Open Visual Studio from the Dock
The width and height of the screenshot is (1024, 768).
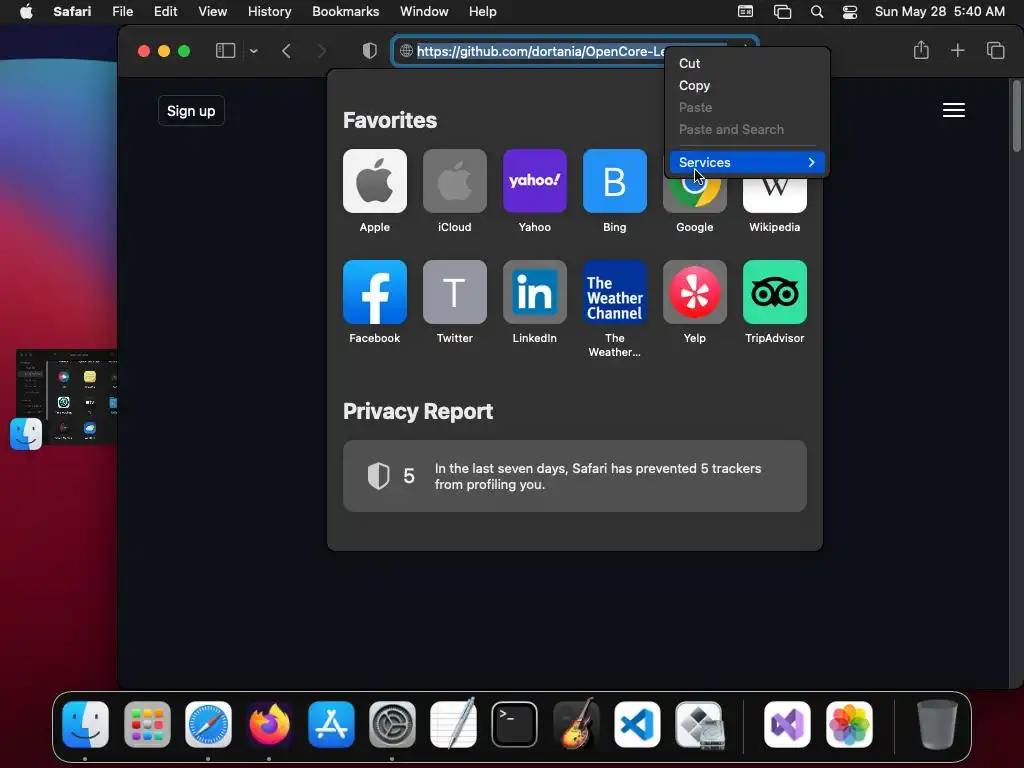click(x=788, y=724)
